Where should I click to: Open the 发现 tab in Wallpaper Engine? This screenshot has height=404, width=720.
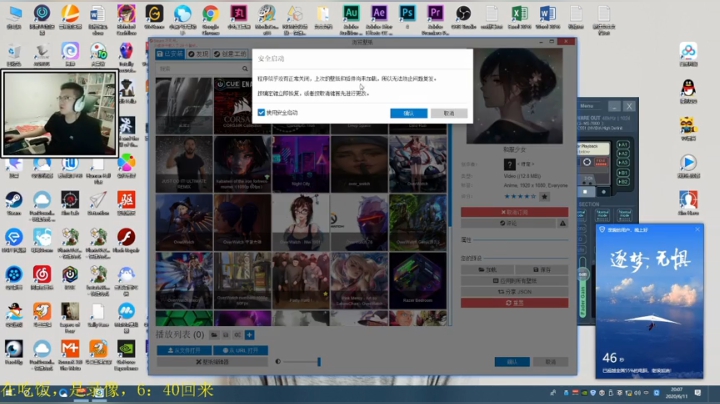[x=198, y=54]
